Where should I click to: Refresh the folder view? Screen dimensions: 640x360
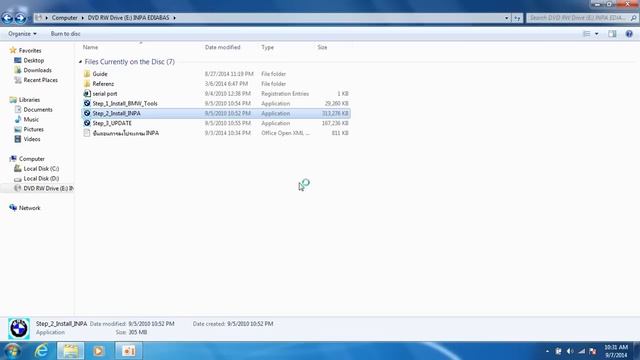[517, 18]
